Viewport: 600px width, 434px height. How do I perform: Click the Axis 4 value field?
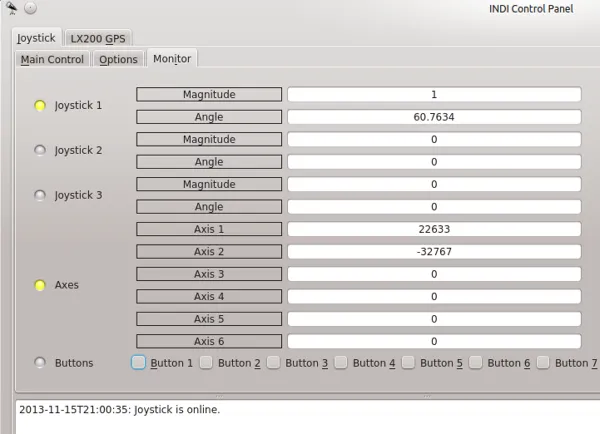coord(434,296)
